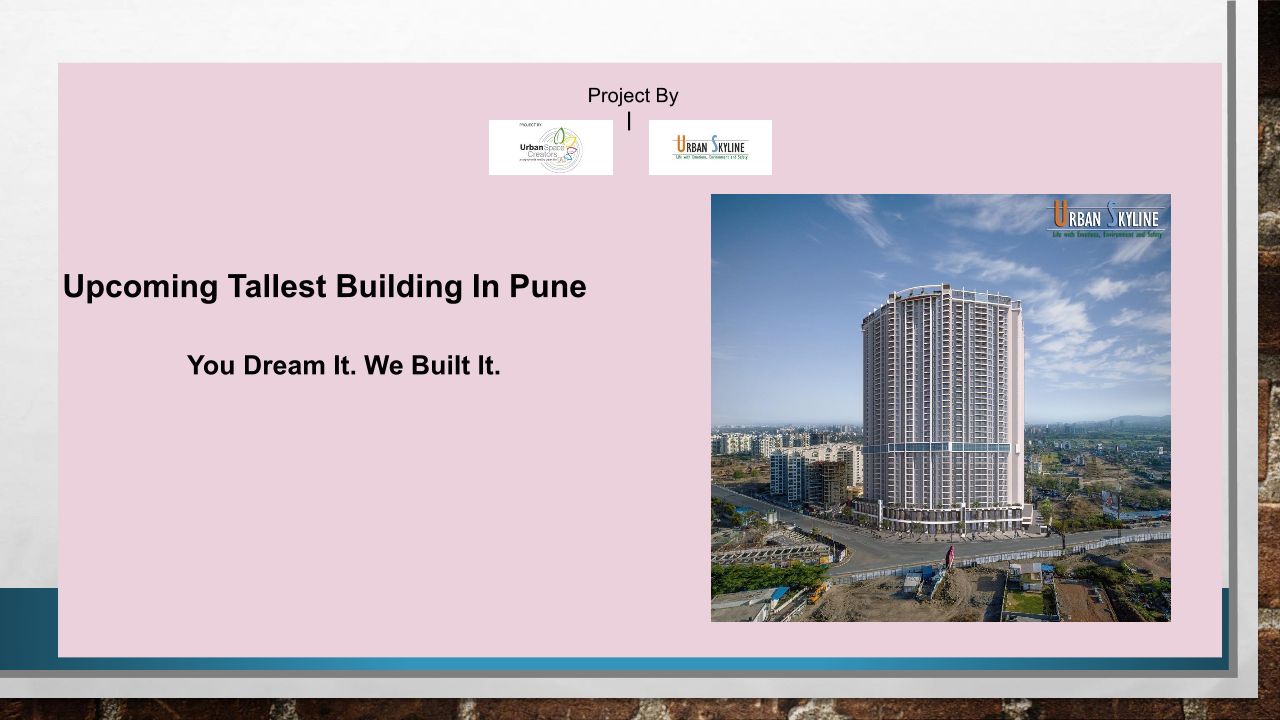Click the Urban Skyline watermark on the photo
The width and height of the screenshot is (1280, 720).
pos(1106,219)
